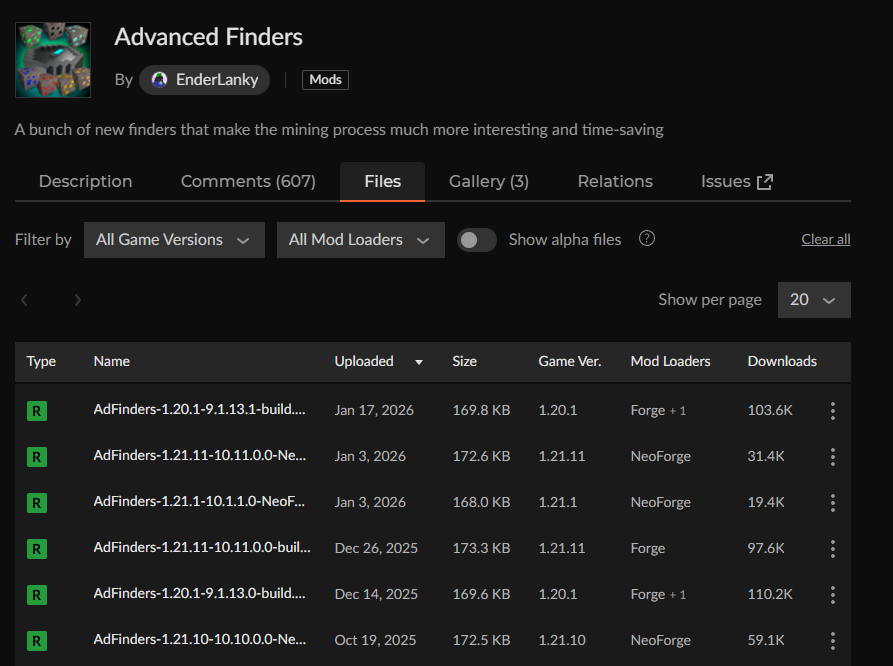Open the external Issues link

[x=737, y=181]
